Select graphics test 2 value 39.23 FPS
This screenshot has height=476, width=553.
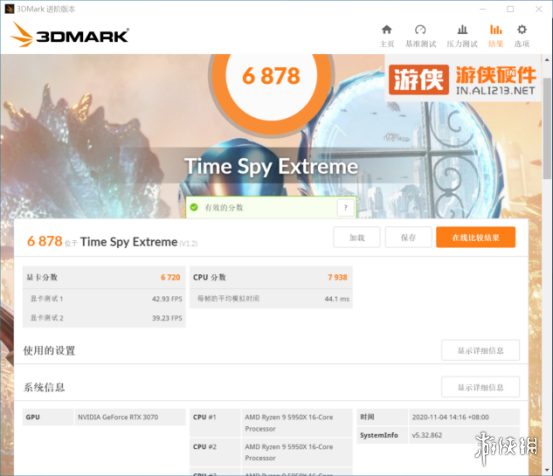[167, 318]
